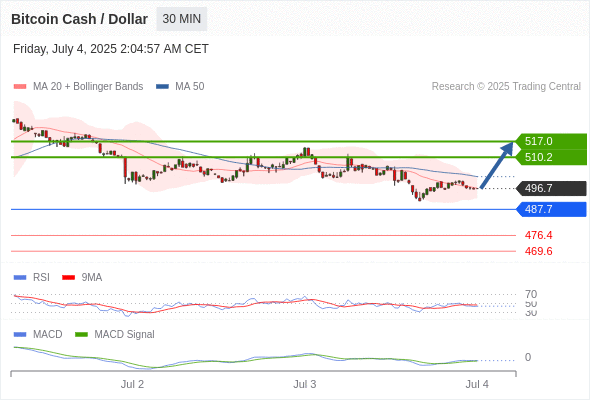Click the Jul 3 date axis label
Viewport: 590px width, 400px height.
pyautogui.click(x=305, y=384)
